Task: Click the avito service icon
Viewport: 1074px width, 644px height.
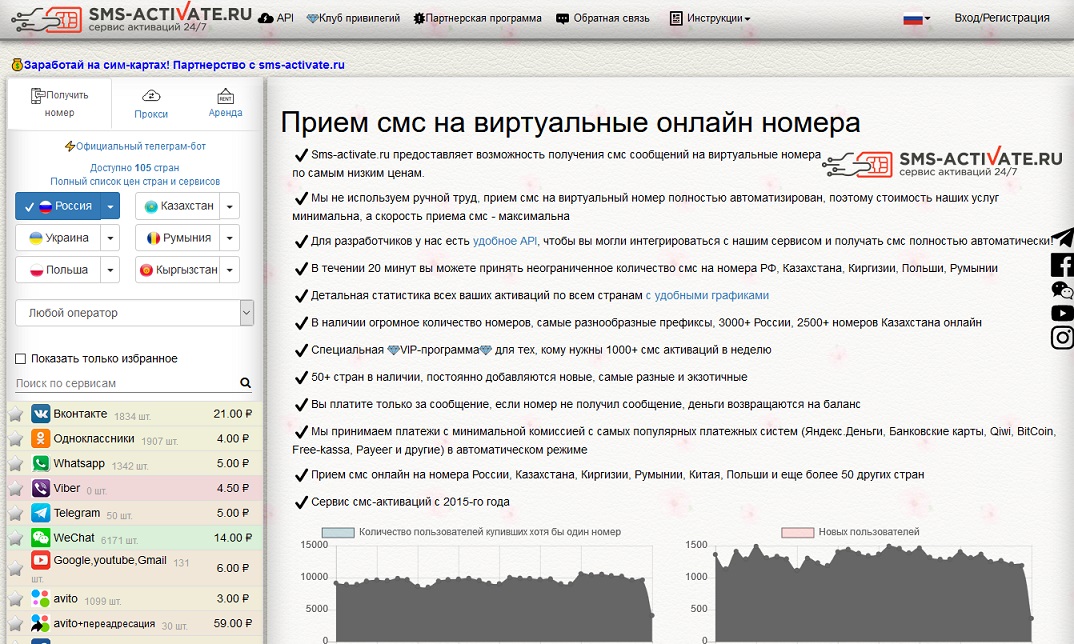Action: coord(40,598)
